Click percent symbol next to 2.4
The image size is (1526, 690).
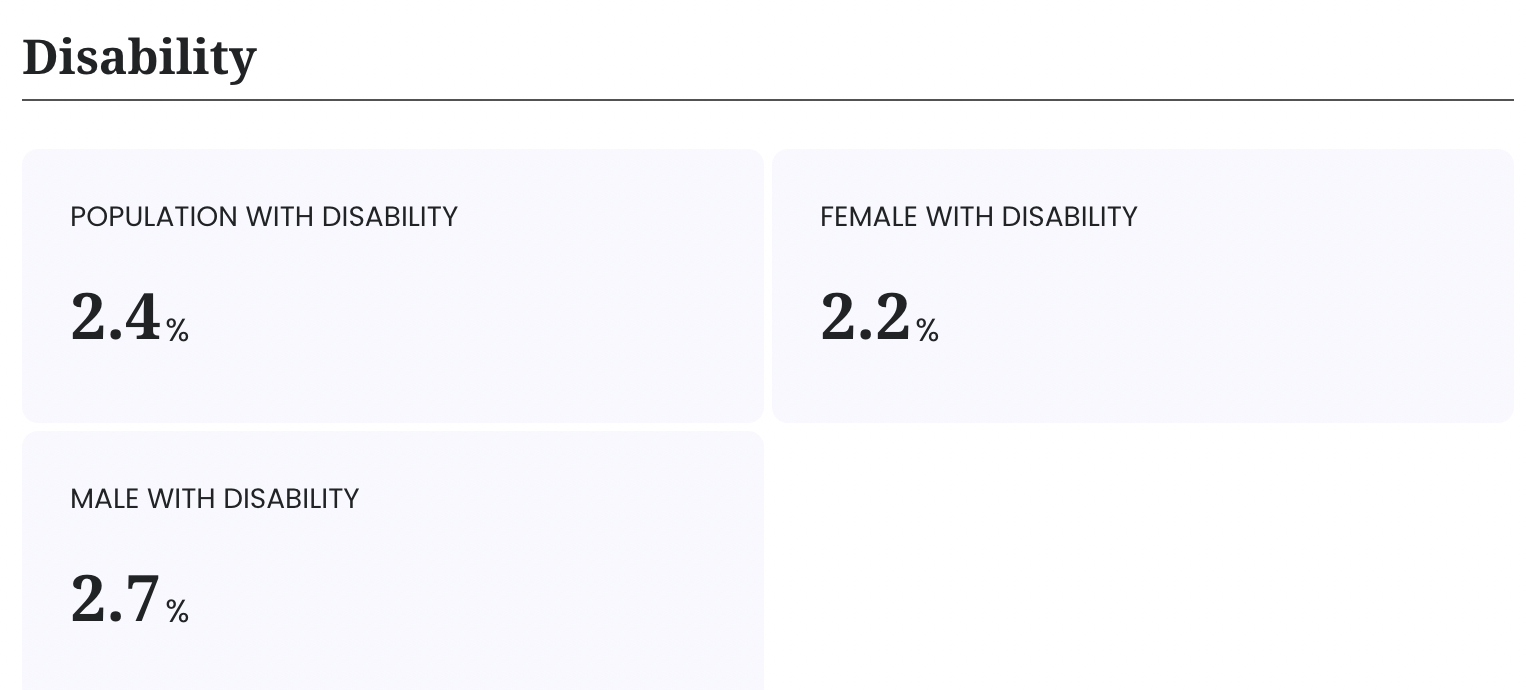tap(178, 330)
